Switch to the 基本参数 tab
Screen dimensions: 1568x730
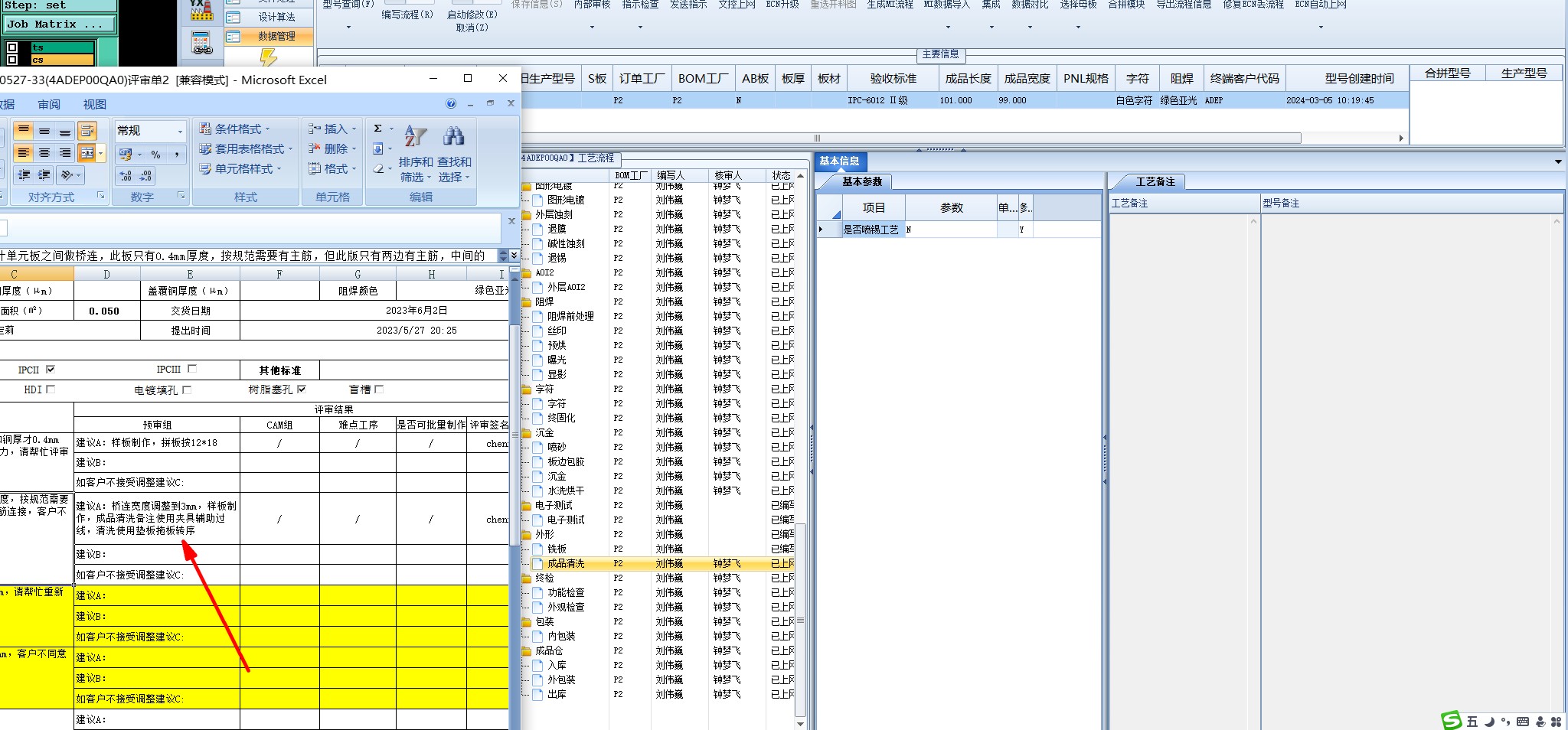(x=862, y=181)
